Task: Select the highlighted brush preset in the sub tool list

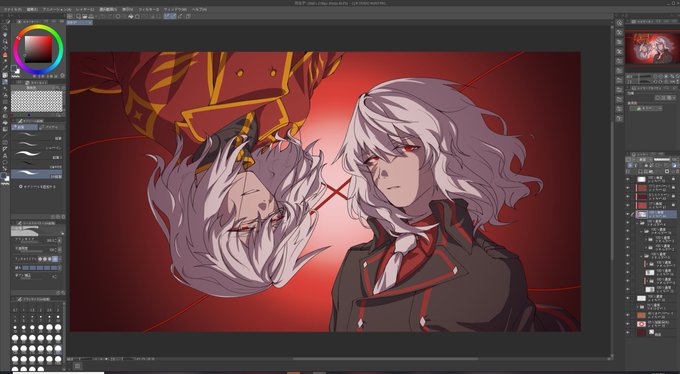Action: tap(37, 174)
